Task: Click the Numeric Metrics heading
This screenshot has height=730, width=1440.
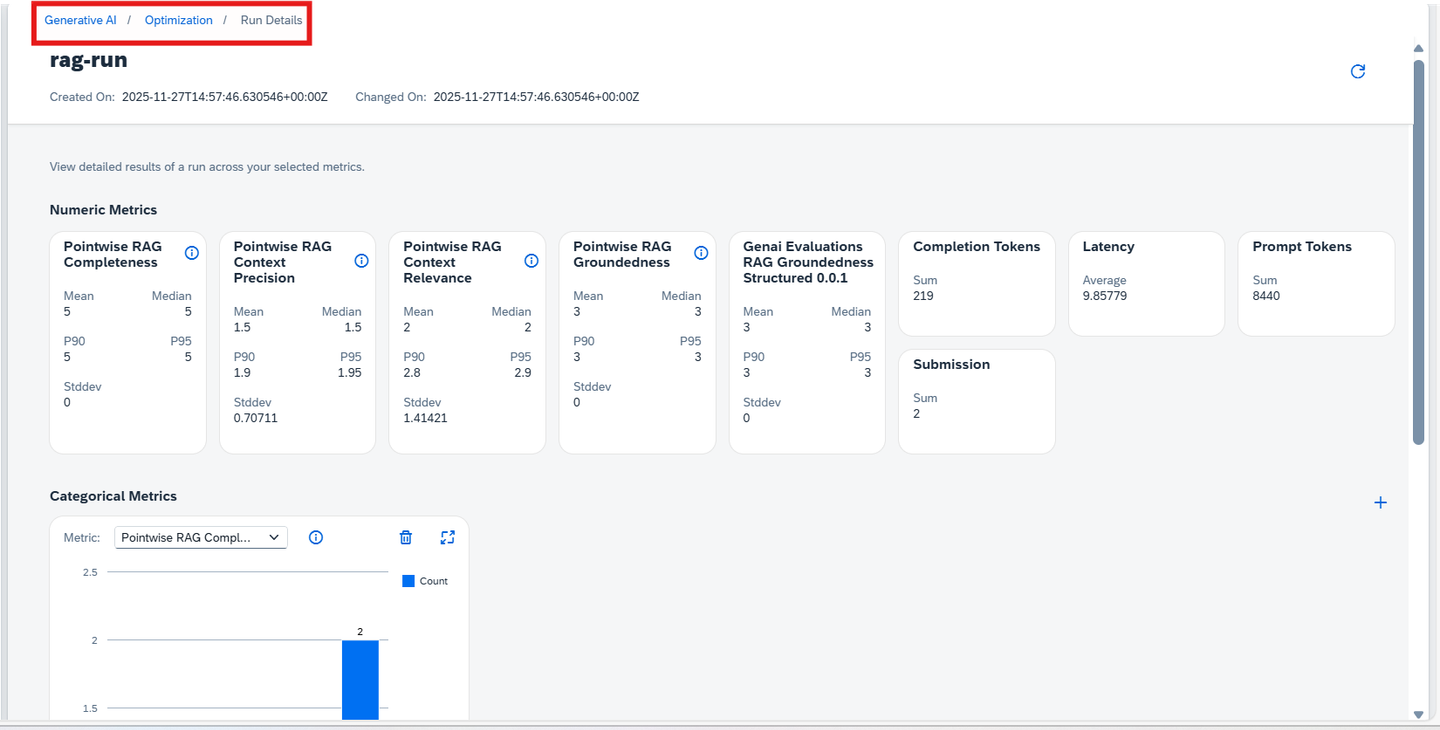Action: (104, 210)
